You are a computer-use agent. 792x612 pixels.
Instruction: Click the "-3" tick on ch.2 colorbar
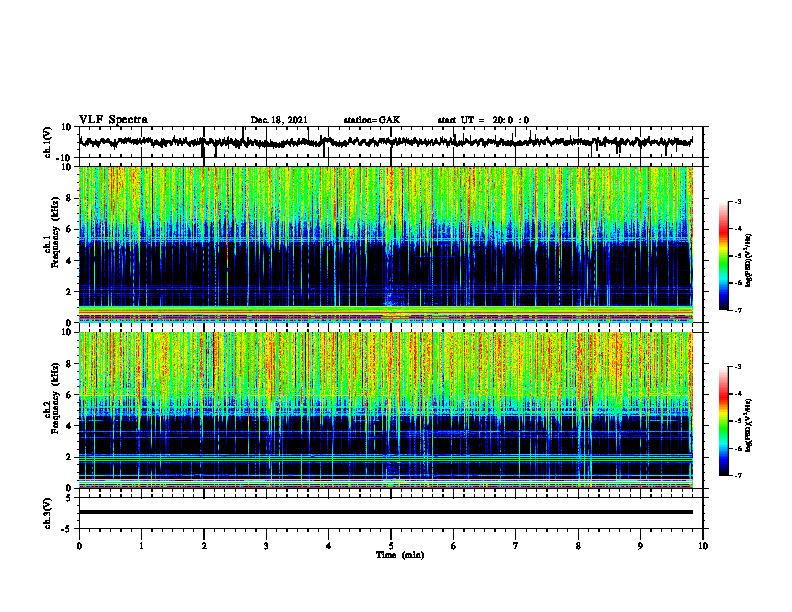738,367
